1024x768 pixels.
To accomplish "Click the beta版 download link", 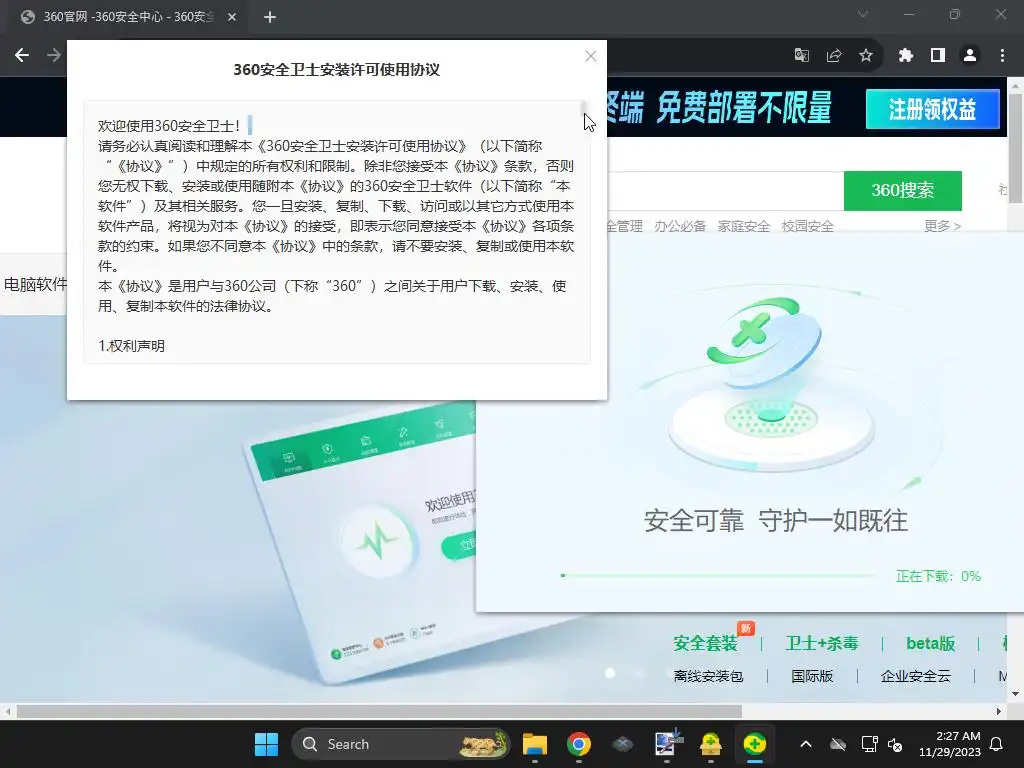I will (x=931, y=643).
